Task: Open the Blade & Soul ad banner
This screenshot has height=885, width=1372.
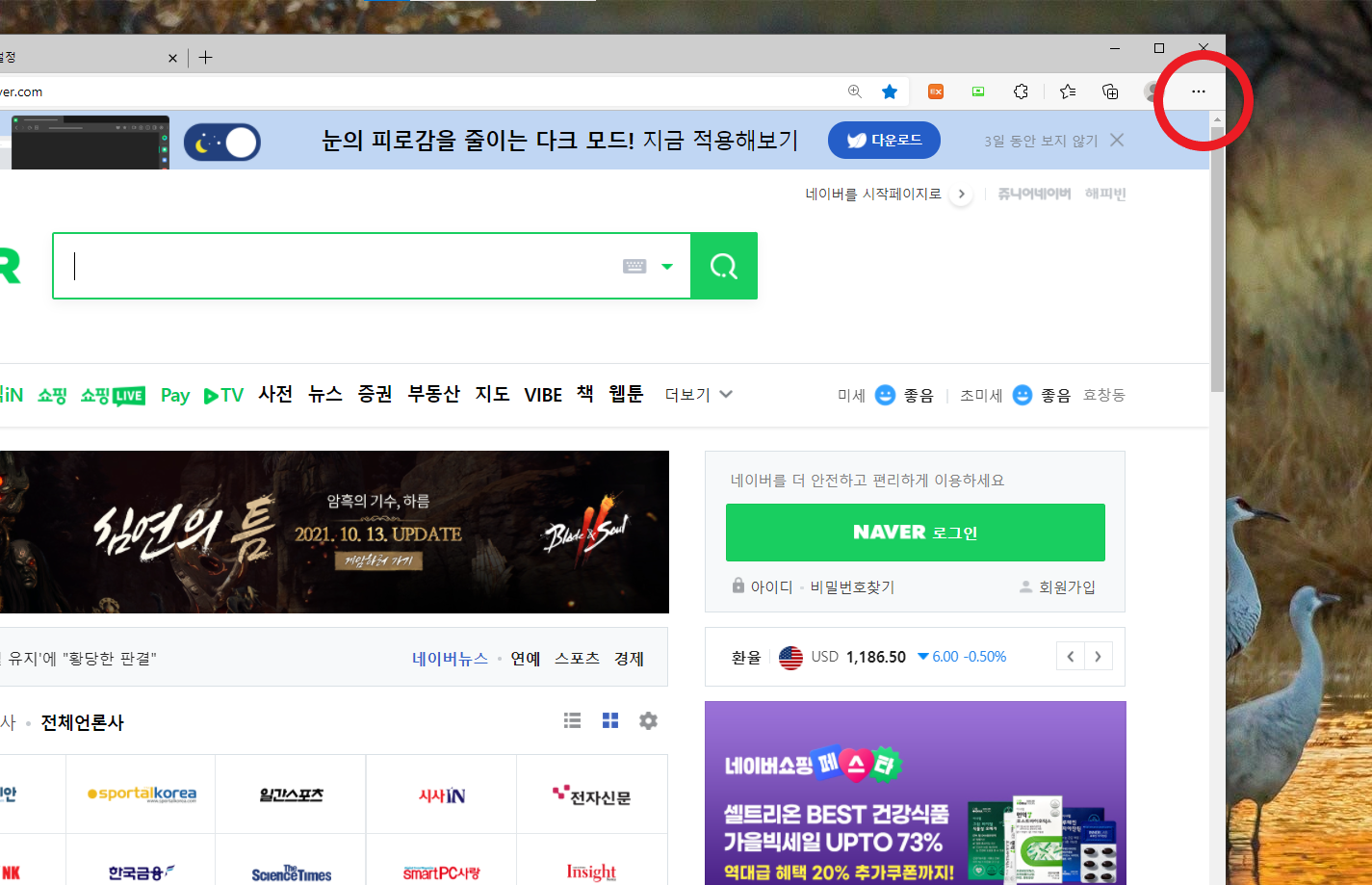Action: (334, 532)
